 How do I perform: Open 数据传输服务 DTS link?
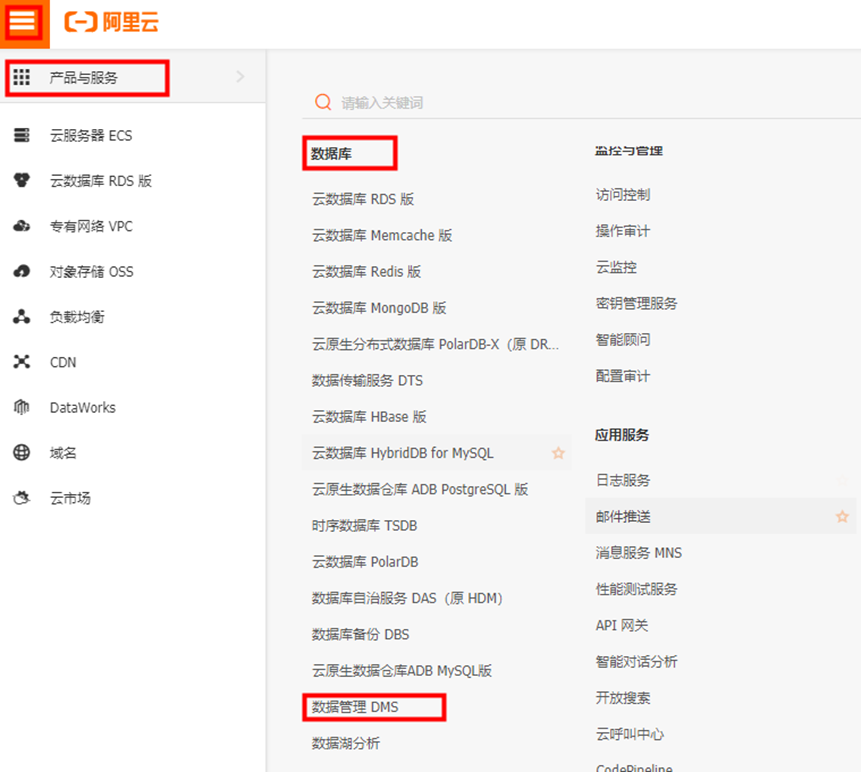pyautogui.click(x=367, y=381)
